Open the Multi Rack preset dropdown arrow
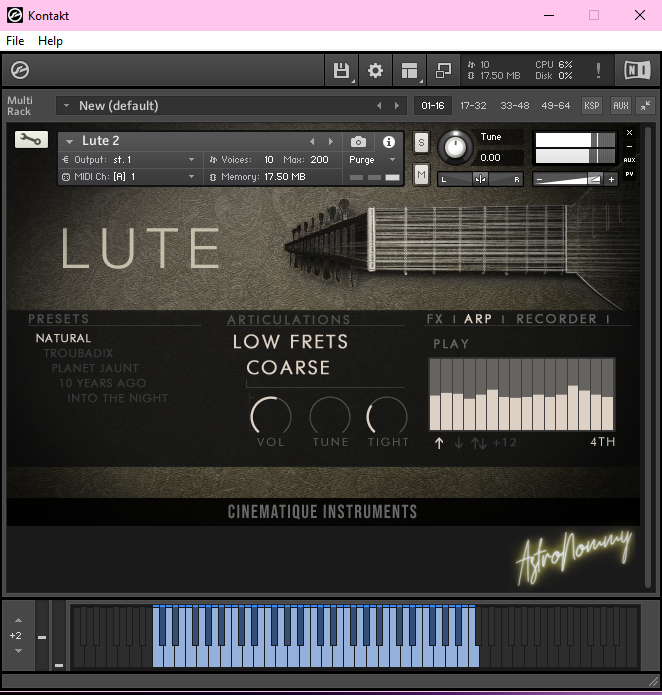The height and width of the screenshot is (695, 662). [66, 105]
